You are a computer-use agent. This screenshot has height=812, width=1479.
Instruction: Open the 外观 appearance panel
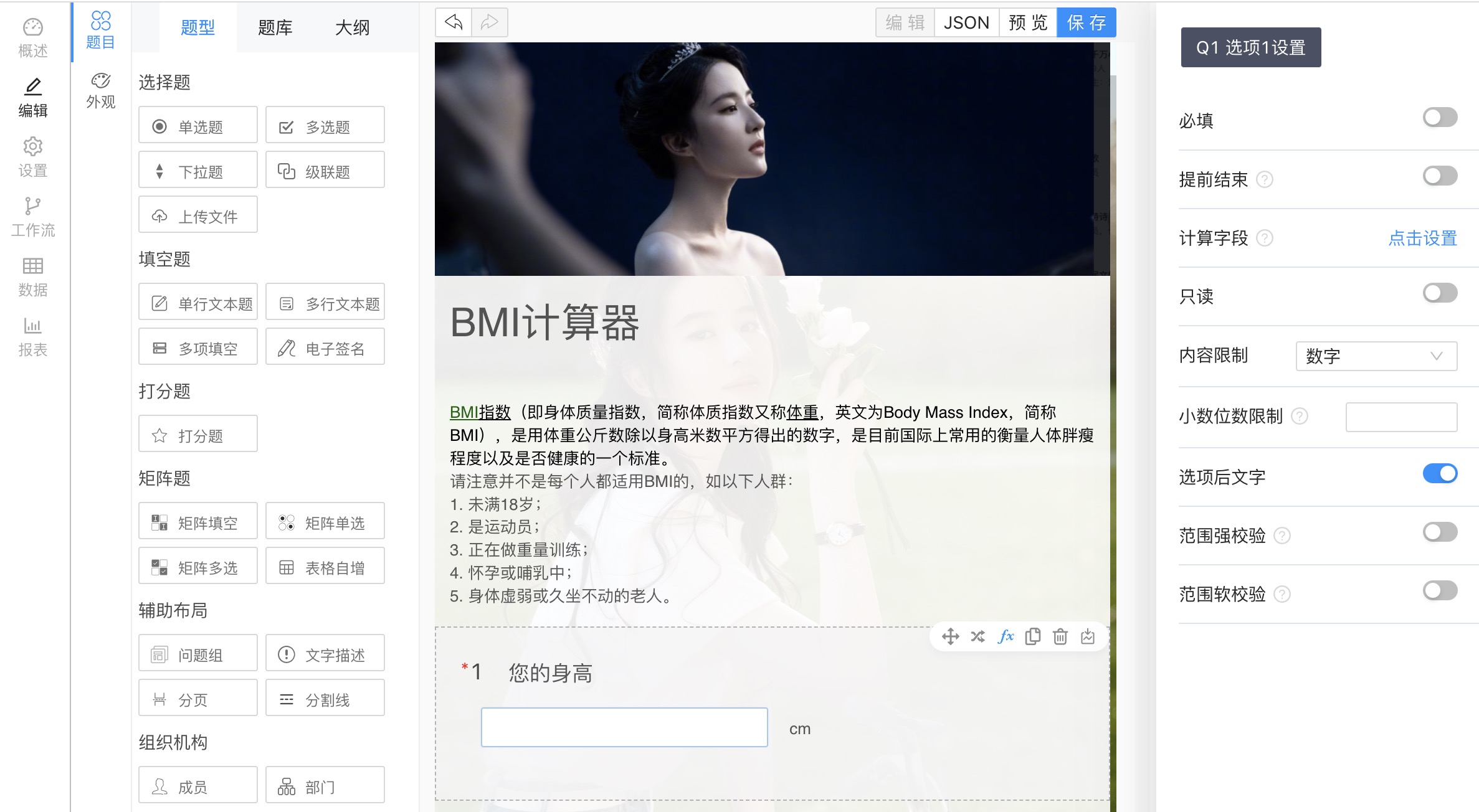point(100,91)
